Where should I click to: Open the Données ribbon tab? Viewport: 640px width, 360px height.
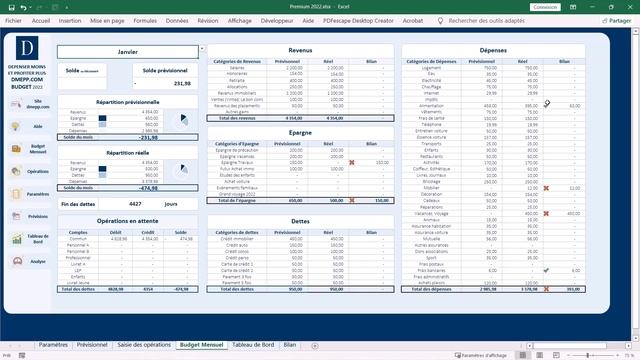[177, 20]
